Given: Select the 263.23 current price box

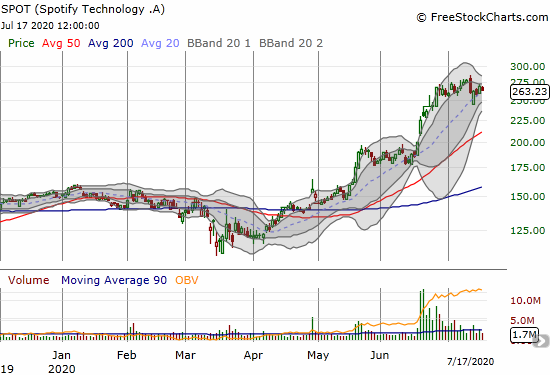Looking at the screenshot, I should (x=529, y=92).
